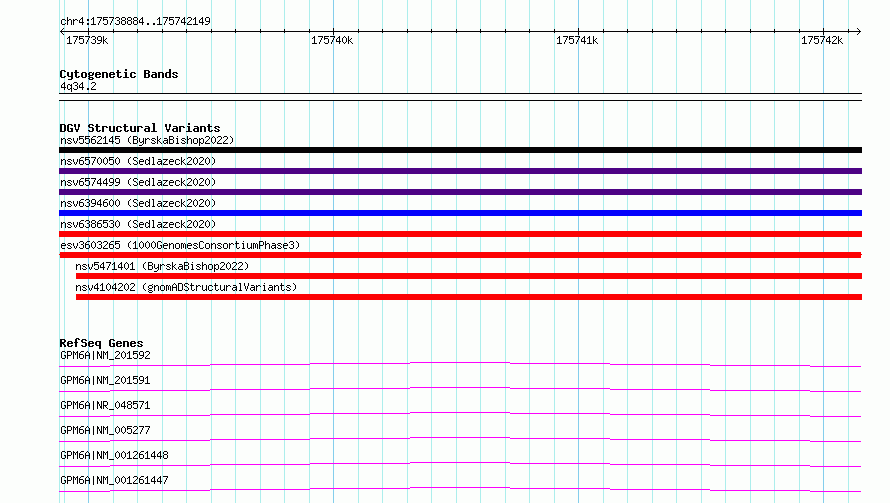Select the GPM6A|NM_001261448 transcript label

(115, 455)
